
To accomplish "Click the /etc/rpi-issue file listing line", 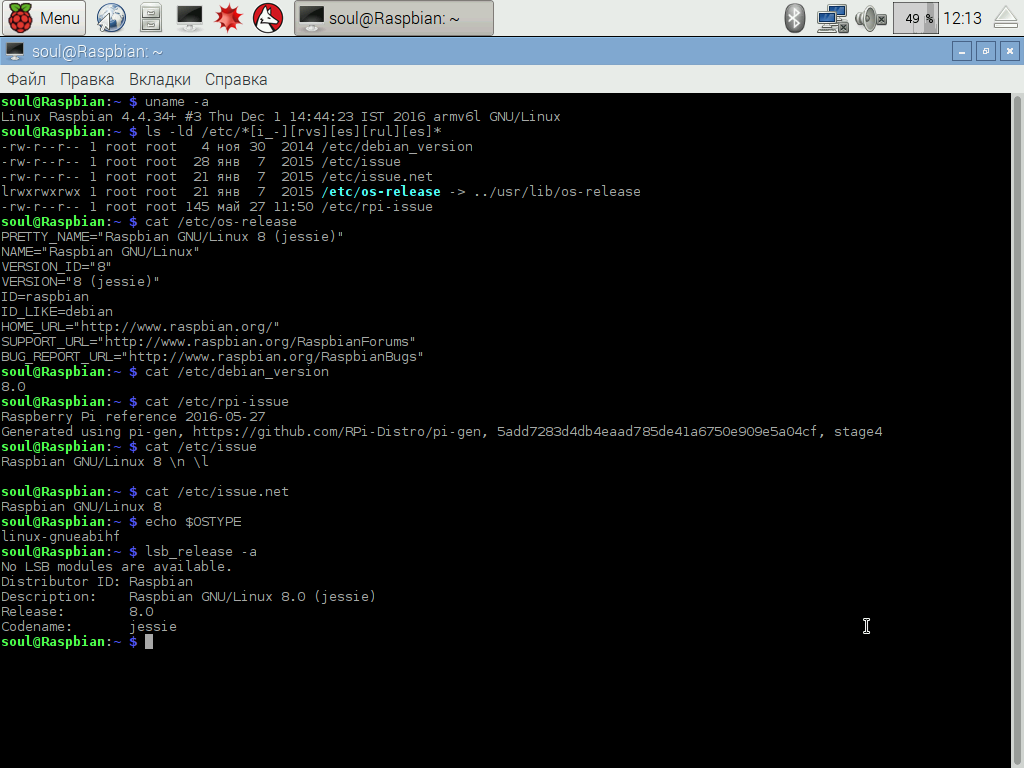I will click(x=217, y=207).
